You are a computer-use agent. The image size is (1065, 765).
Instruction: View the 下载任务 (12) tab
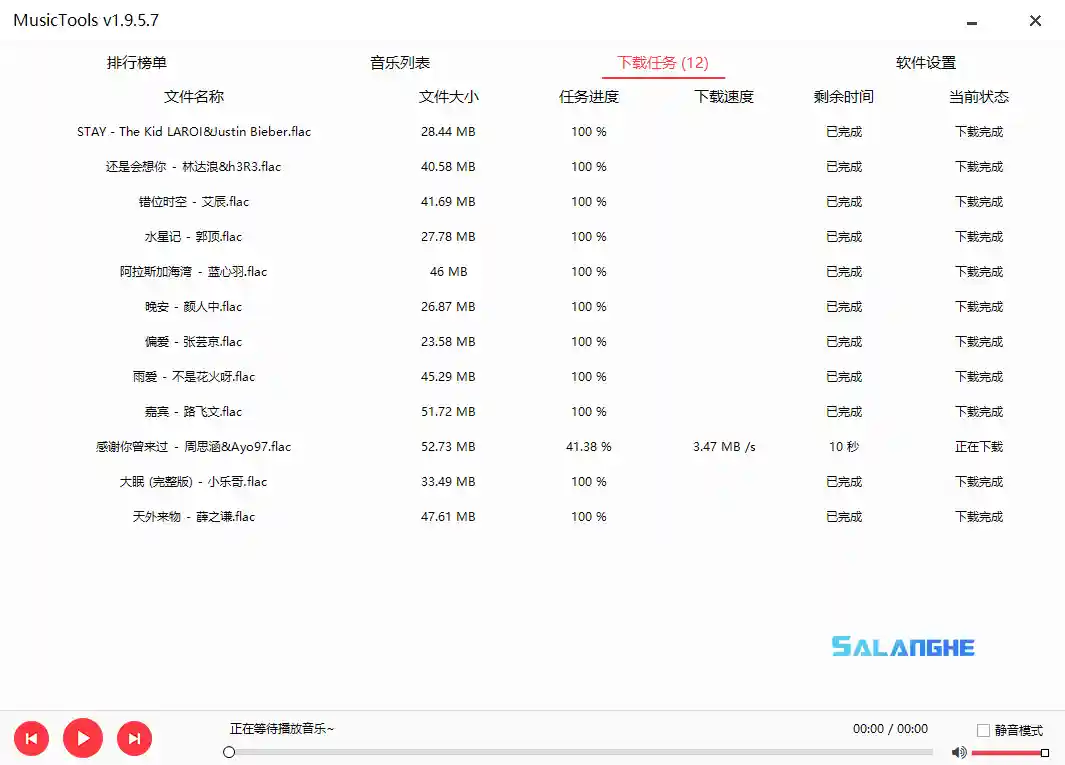tap(663, 61)
